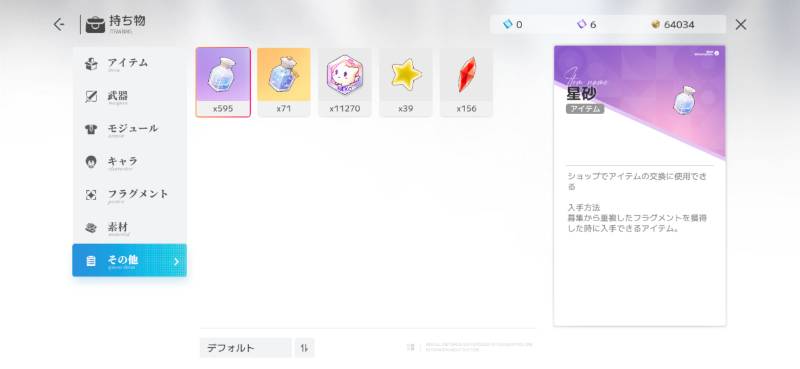Open the フラグメント category tab
Screen dimensions: 800x369
(130, 194)
